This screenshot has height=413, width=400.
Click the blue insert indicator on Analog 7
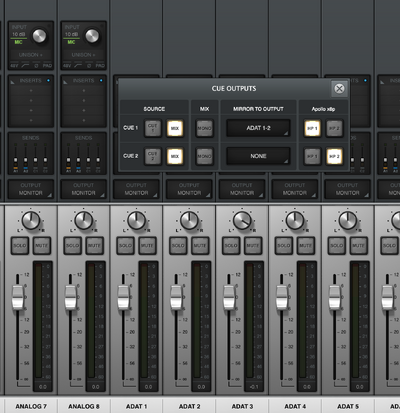point(49,80)
